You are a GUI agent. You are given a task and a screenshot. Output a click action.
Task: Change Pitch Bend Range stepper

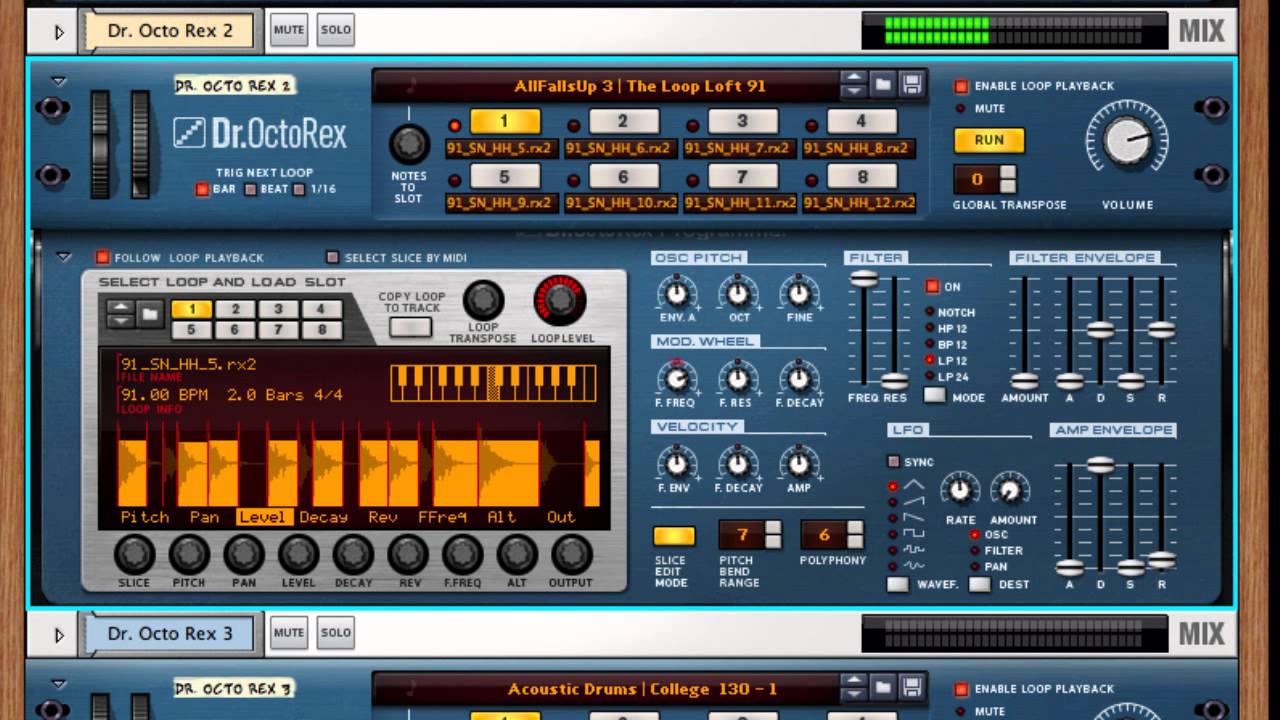pos(773,535)
